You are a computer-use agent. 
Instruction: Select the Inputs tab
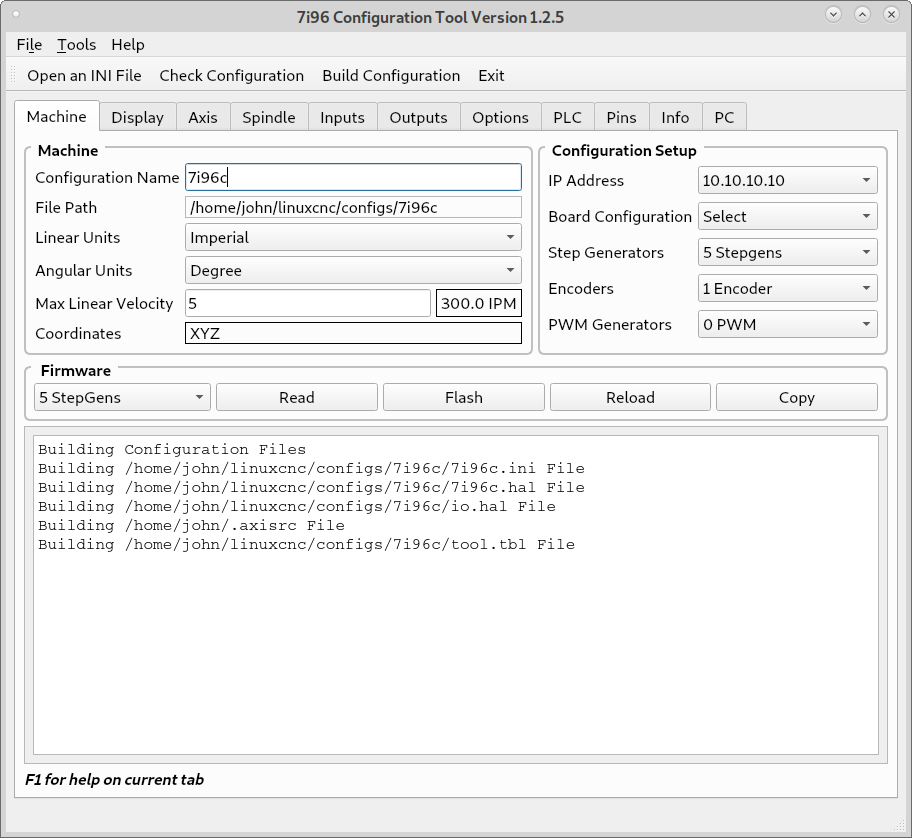point(343,117)
